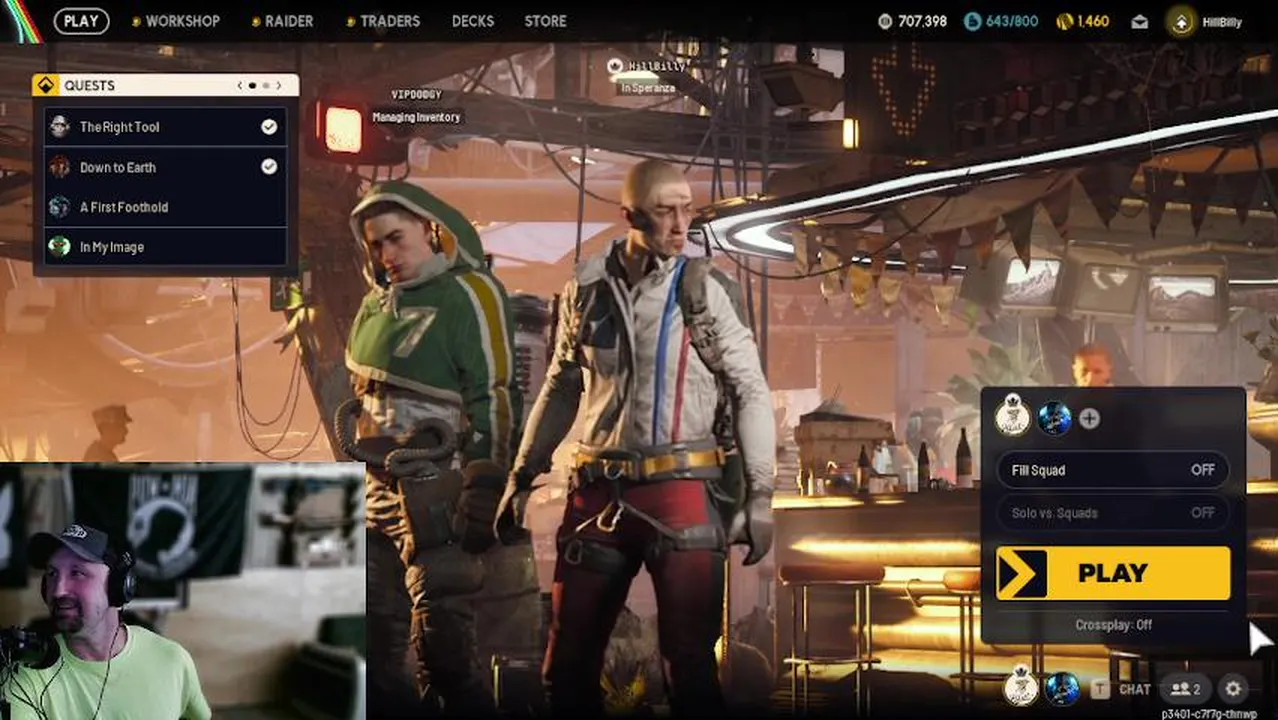Click crown avatar in the squad panel

(x=1013, y=417)
